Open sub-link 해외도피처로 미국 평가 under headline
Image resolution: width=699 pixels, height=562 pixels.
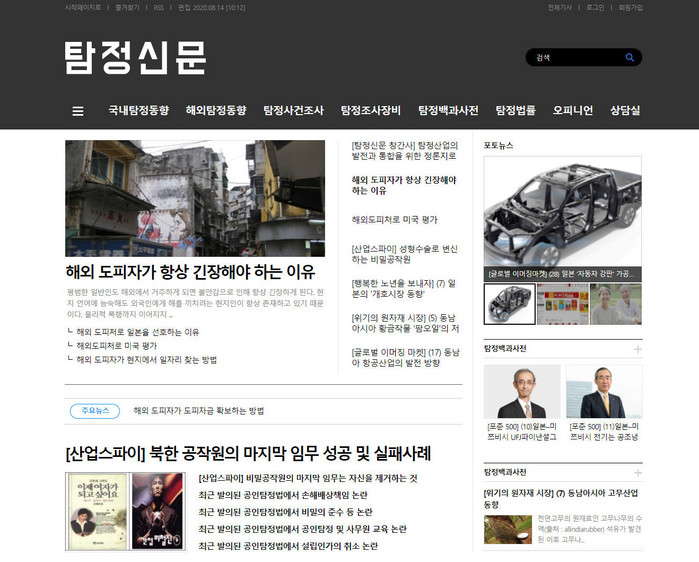116,346
